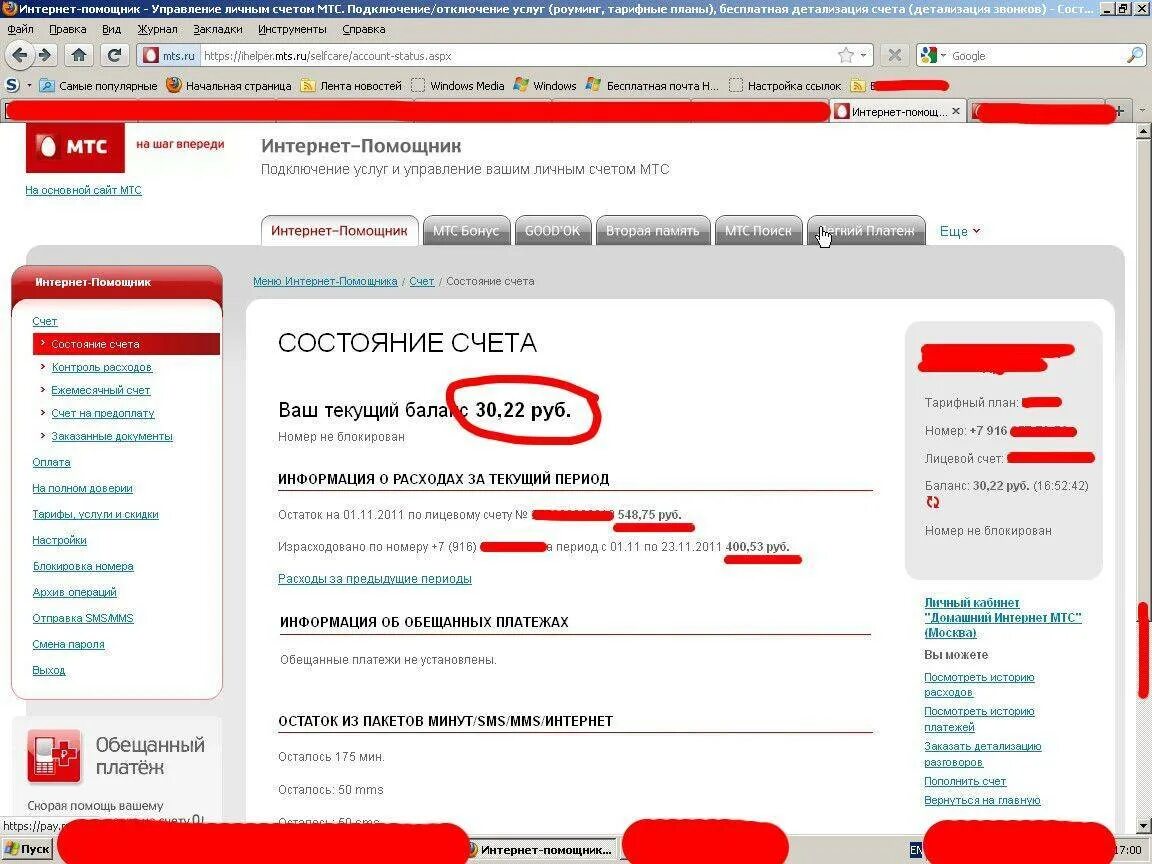Reload the page with the refresh icon
This screenshot has width=1152, height=864.
(114, 55)
